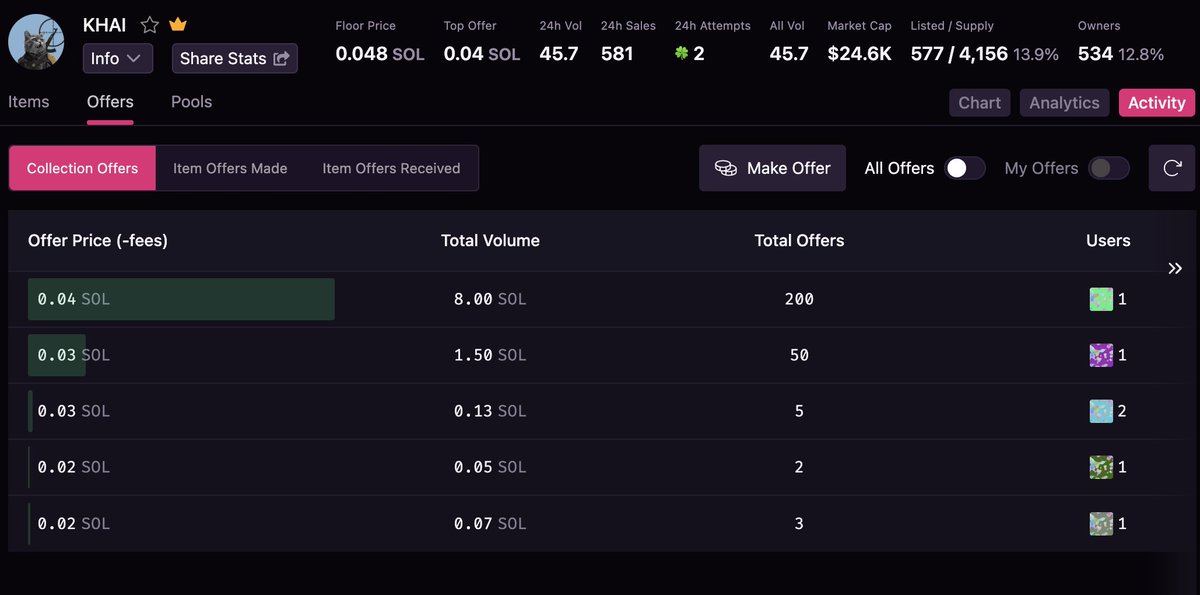Switch to Item Offers Made

230,168
